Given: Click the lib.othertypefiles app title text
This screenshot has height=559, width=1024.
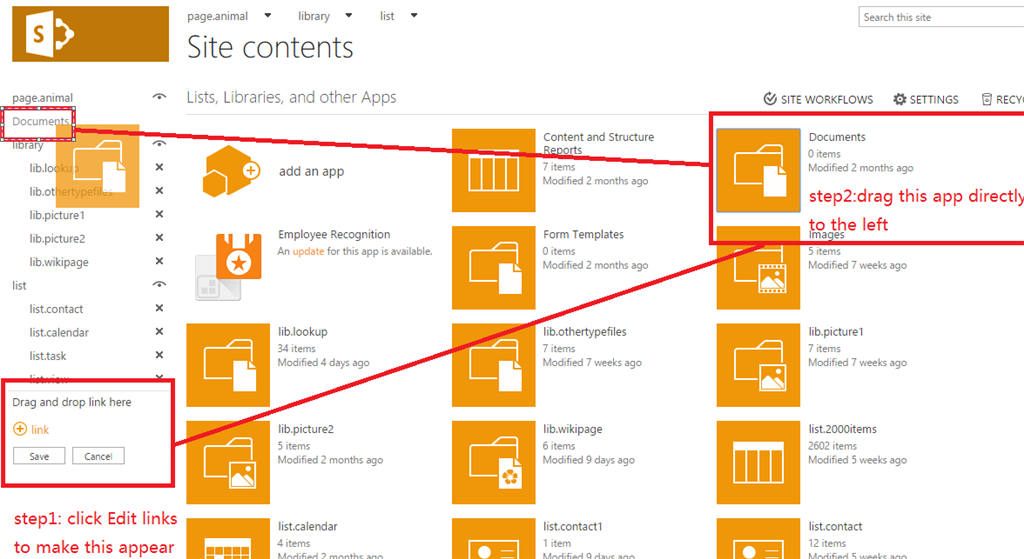Looking at the screenshot, I should (584, 332).
